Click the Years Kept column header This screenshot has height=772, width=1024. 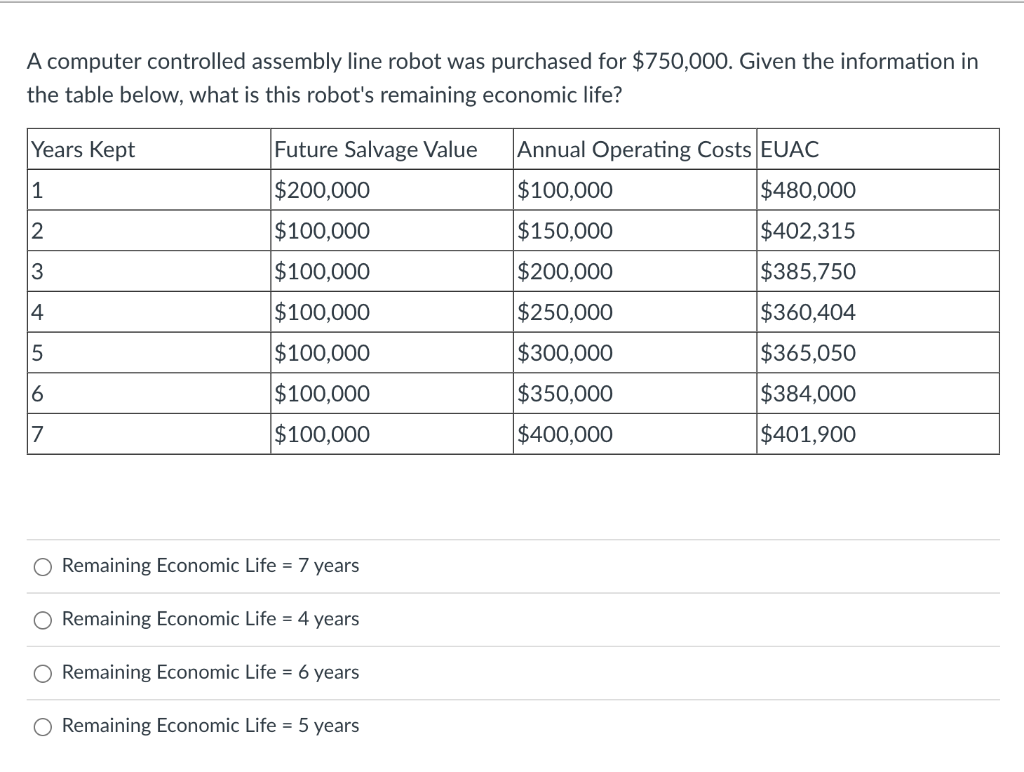coord(149,150)
